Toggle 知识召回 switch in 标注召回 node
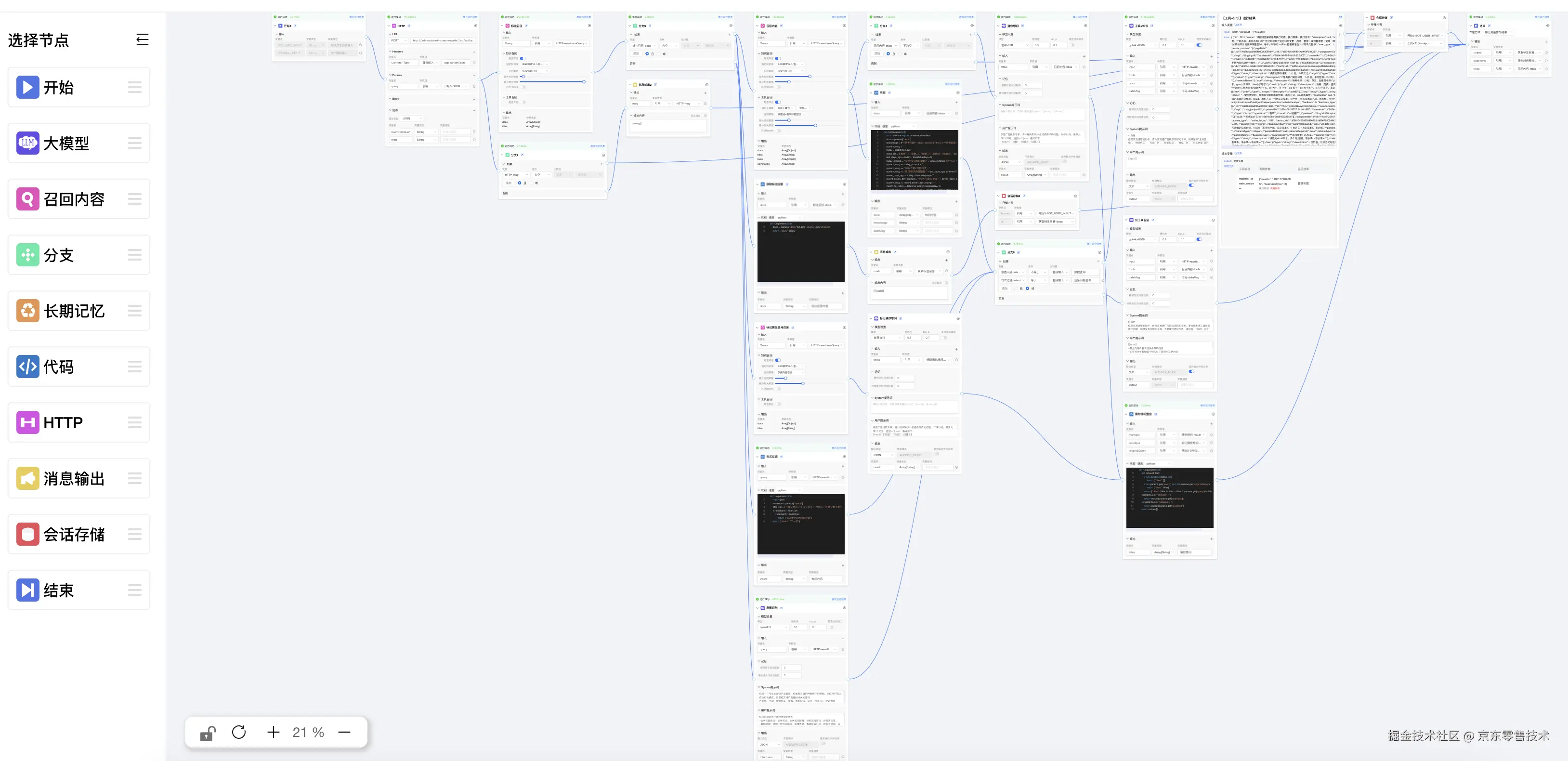 tap(522, 58)
